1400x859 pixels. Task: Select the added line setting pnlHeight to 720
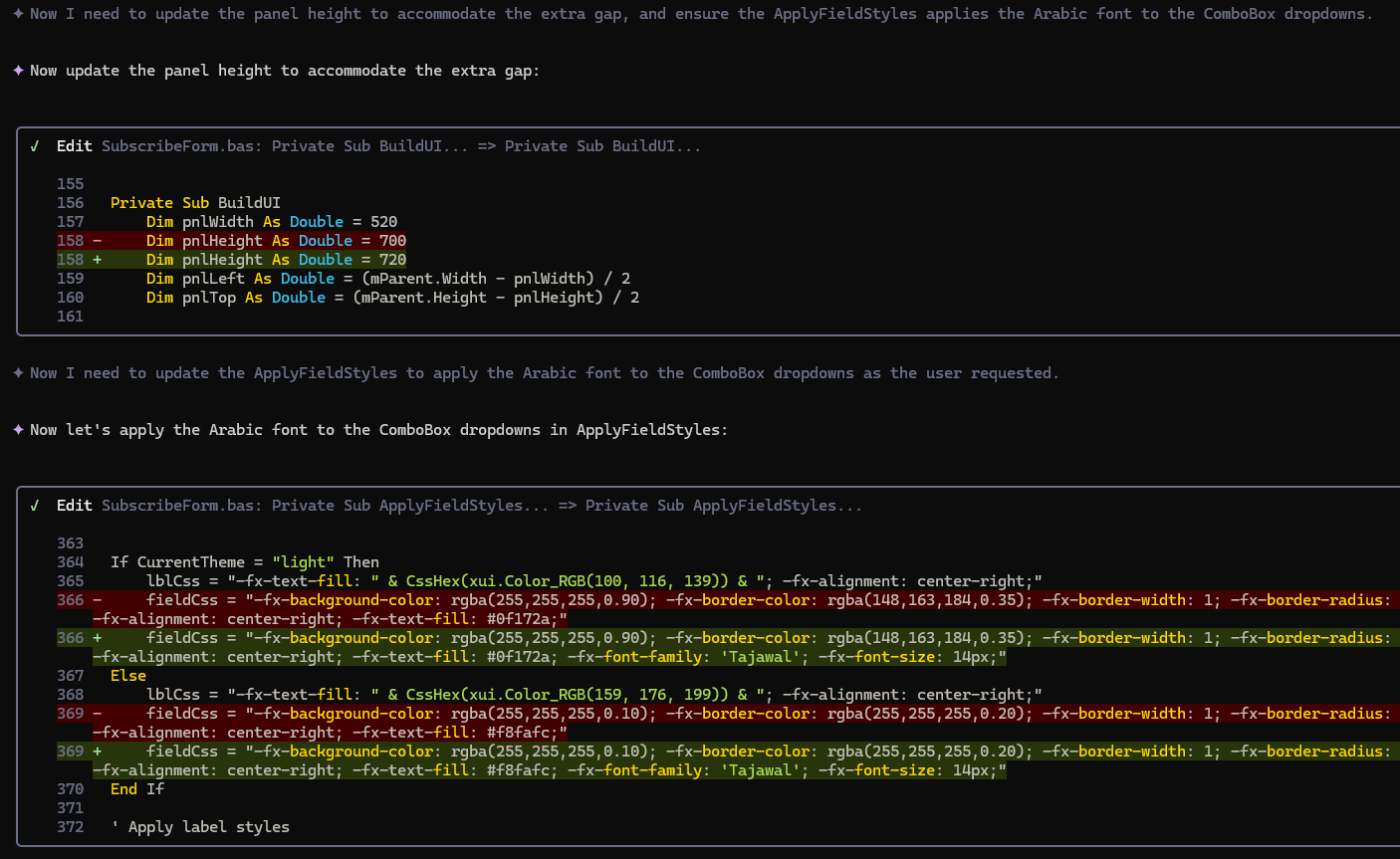(276, 260)
